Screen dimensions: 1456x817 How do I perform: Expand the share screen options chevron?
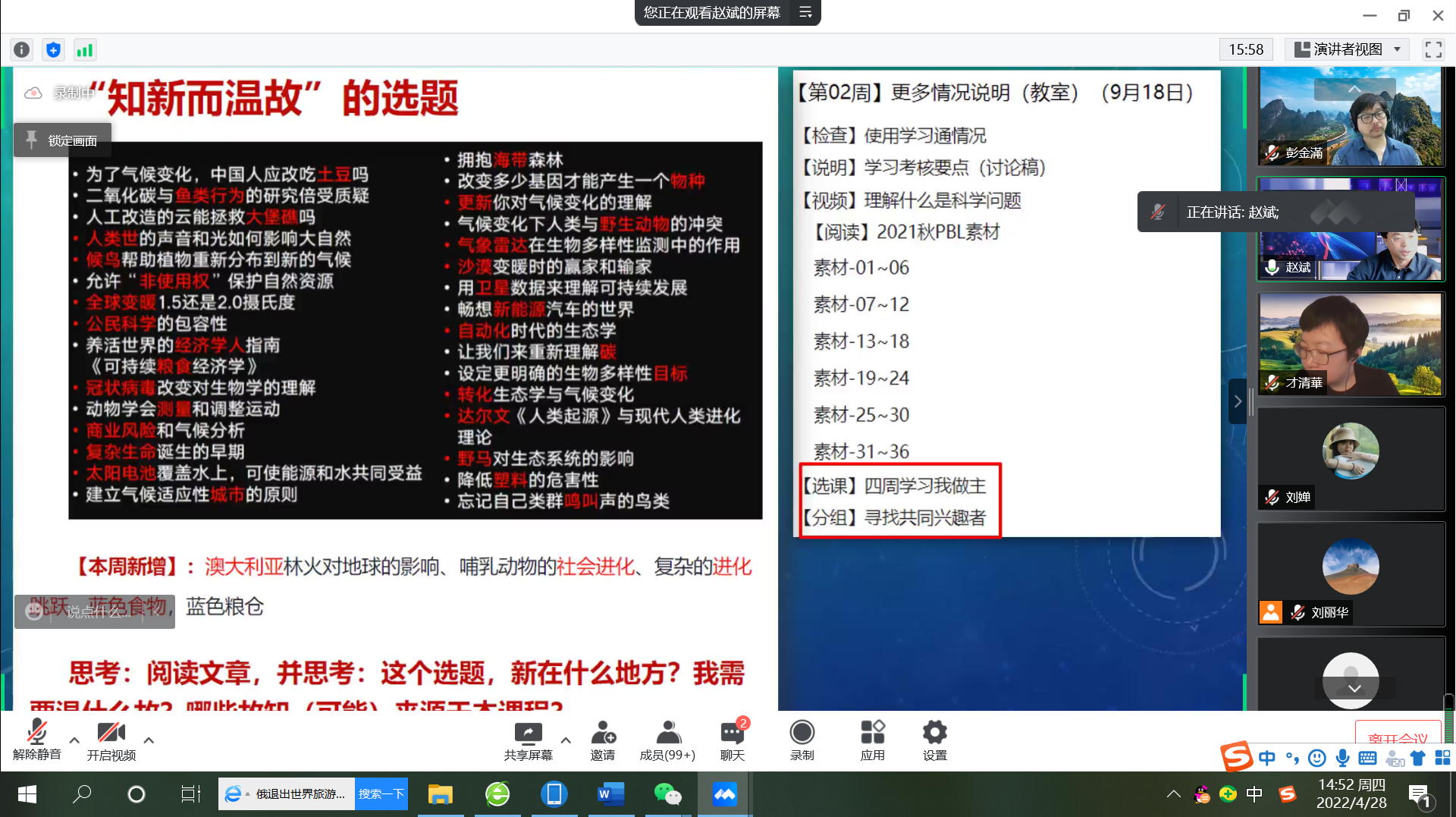tap(565, 740)
